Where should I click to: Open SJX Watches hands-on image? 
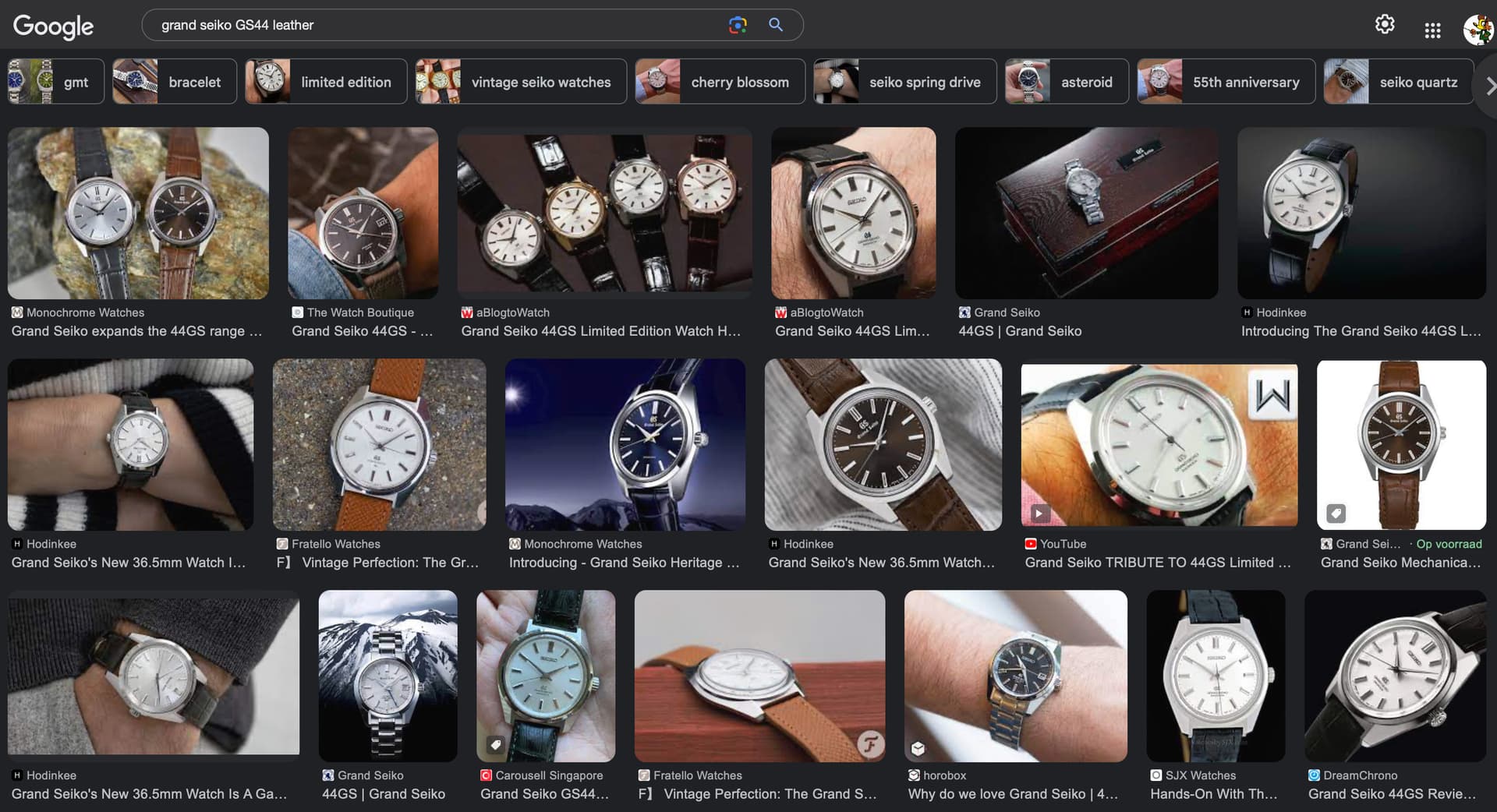click(1216, 676)
